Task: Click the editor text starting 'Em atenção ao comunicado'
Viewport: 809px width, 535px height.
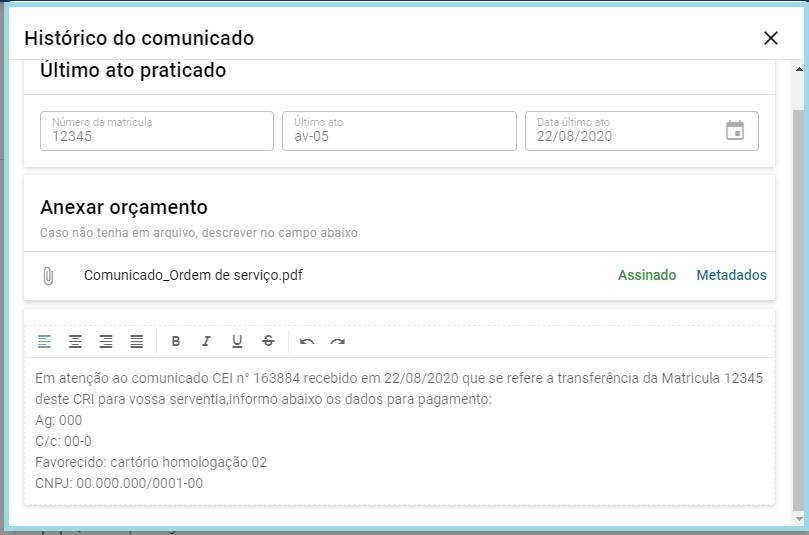Action: (x=399, y=388)
